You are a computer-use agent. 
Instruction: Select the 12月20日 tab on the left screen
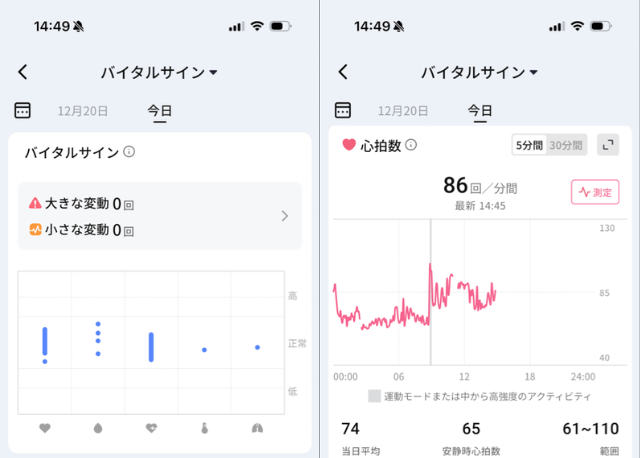[x=83, y=111]
